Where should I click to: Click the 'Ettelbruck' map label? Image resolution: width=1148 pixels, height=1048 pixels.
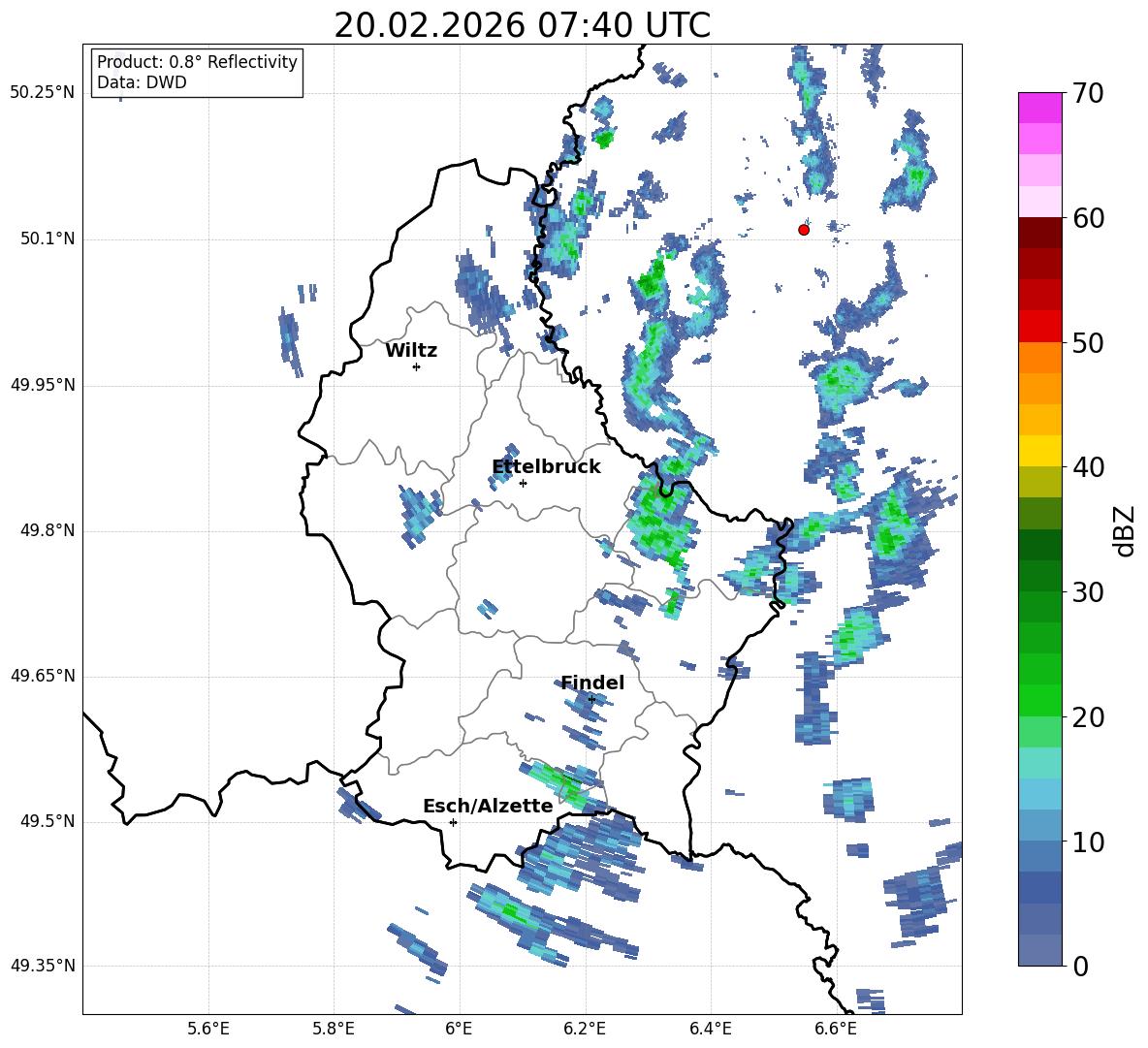546,467
